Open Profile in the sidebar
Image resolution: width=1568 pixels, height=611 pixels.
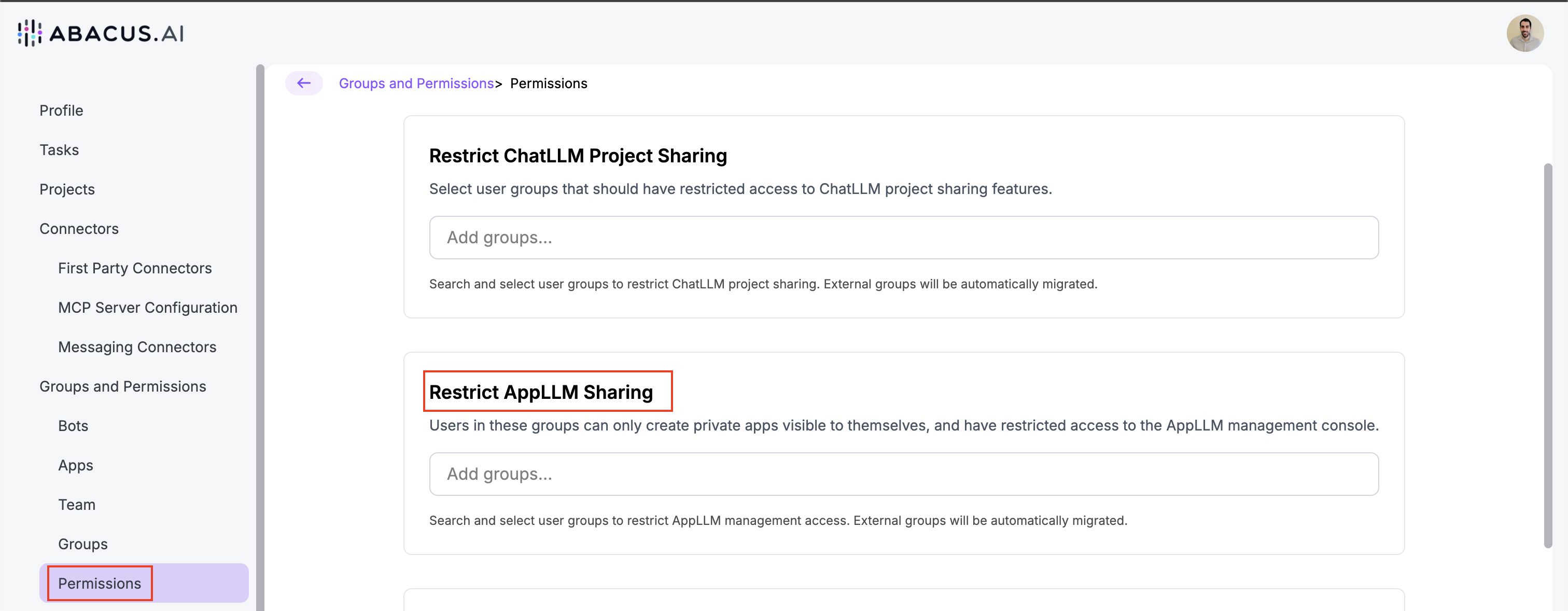coord(61,110)
